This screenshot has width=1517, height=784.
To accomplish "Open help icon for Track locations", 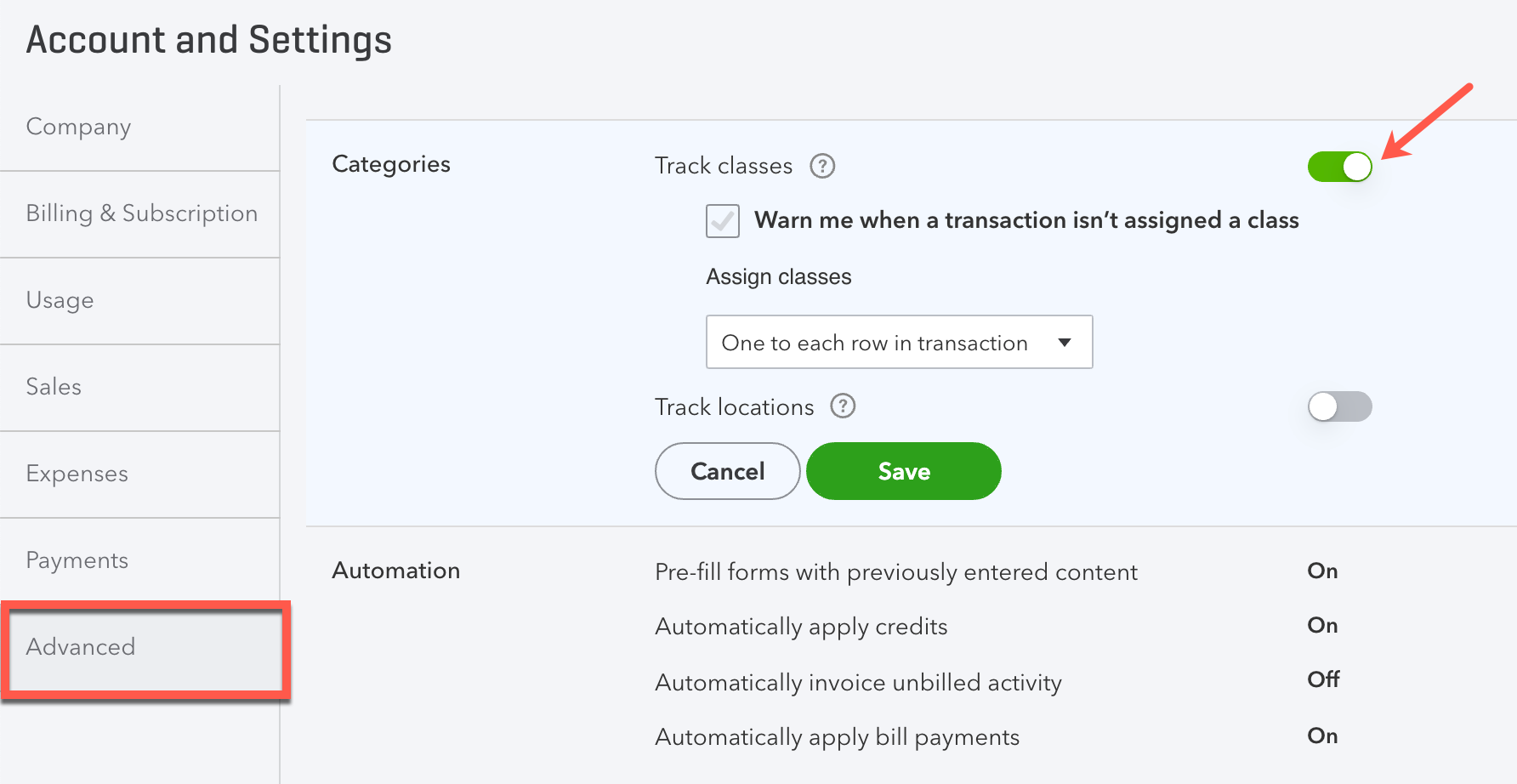I will [843, 406].
